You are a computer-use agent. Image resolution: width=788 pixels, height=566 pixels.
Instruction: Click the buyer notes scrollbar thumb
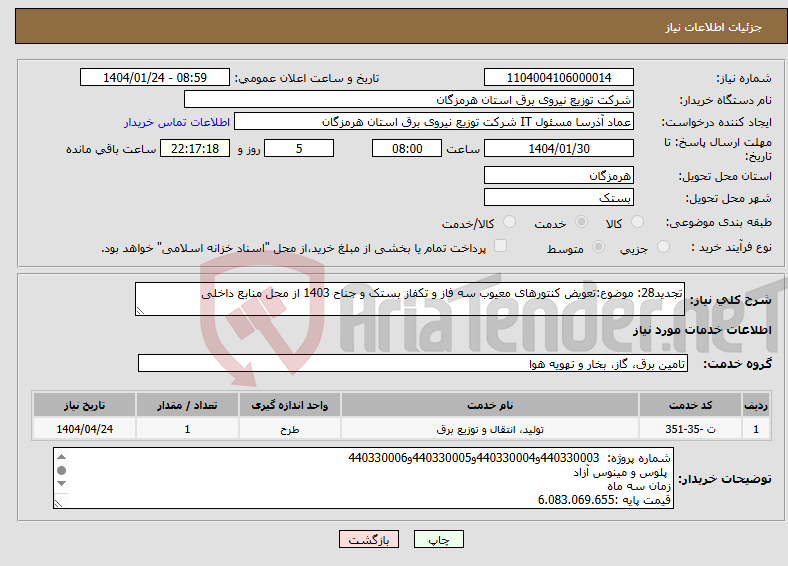coord(61,470)
